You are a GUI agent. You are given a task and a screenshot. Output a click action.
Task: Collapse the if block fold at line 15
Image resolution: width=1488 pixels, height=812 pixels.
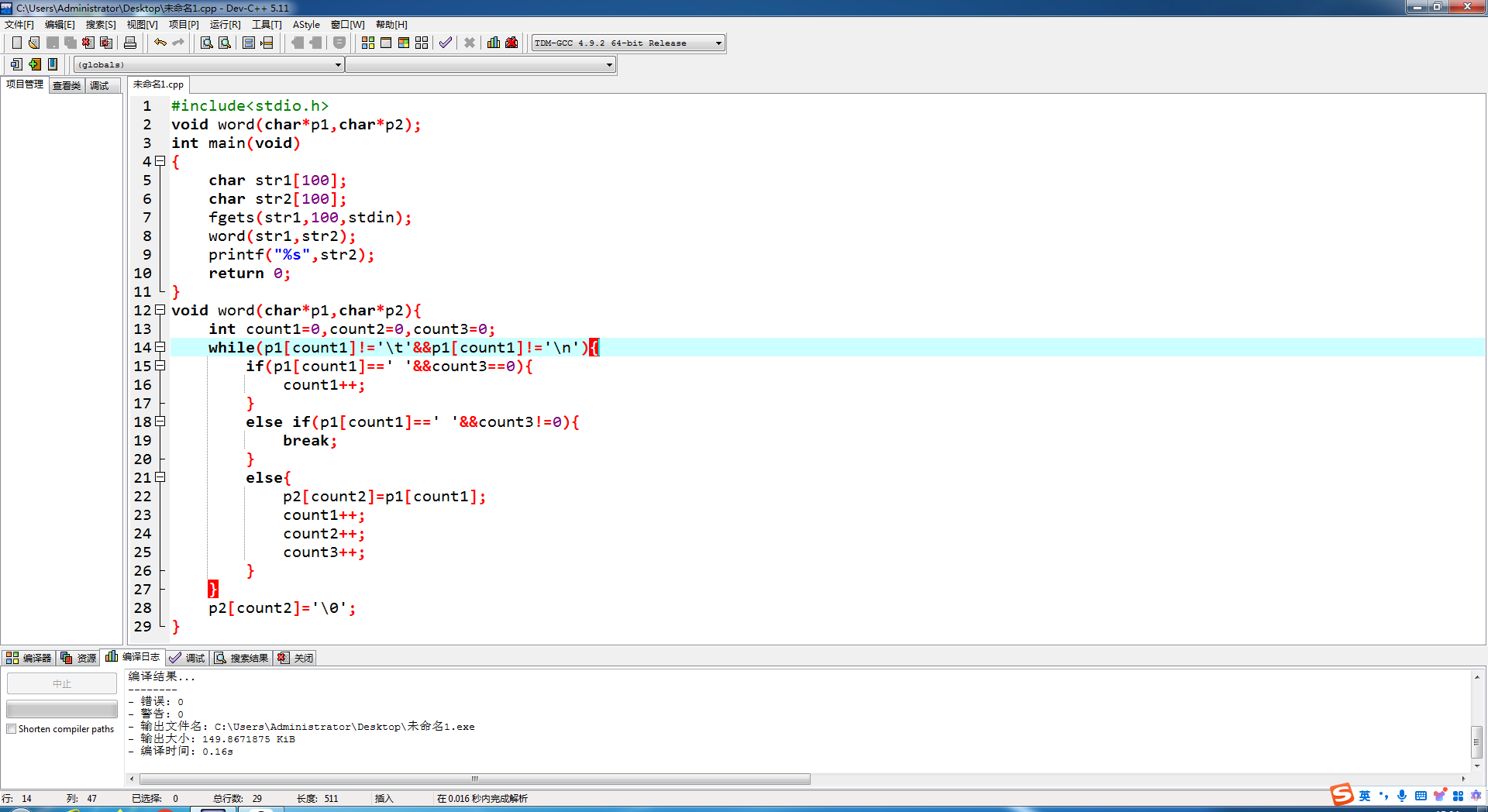click(160, 366)
